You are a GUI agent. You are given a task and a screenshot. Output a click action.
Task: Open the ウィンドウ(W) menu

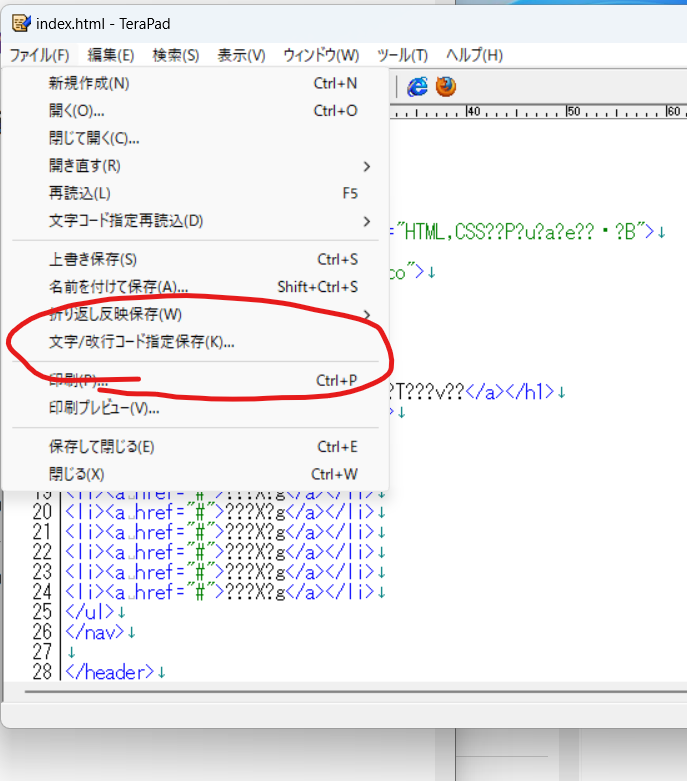pos(321,55)
